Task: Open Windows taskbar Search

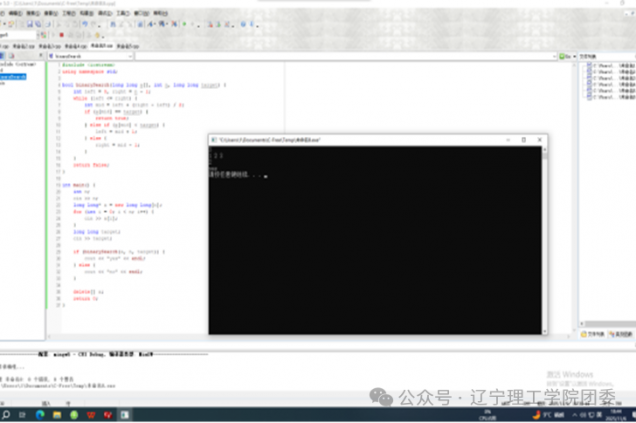Action: [6, 415]
